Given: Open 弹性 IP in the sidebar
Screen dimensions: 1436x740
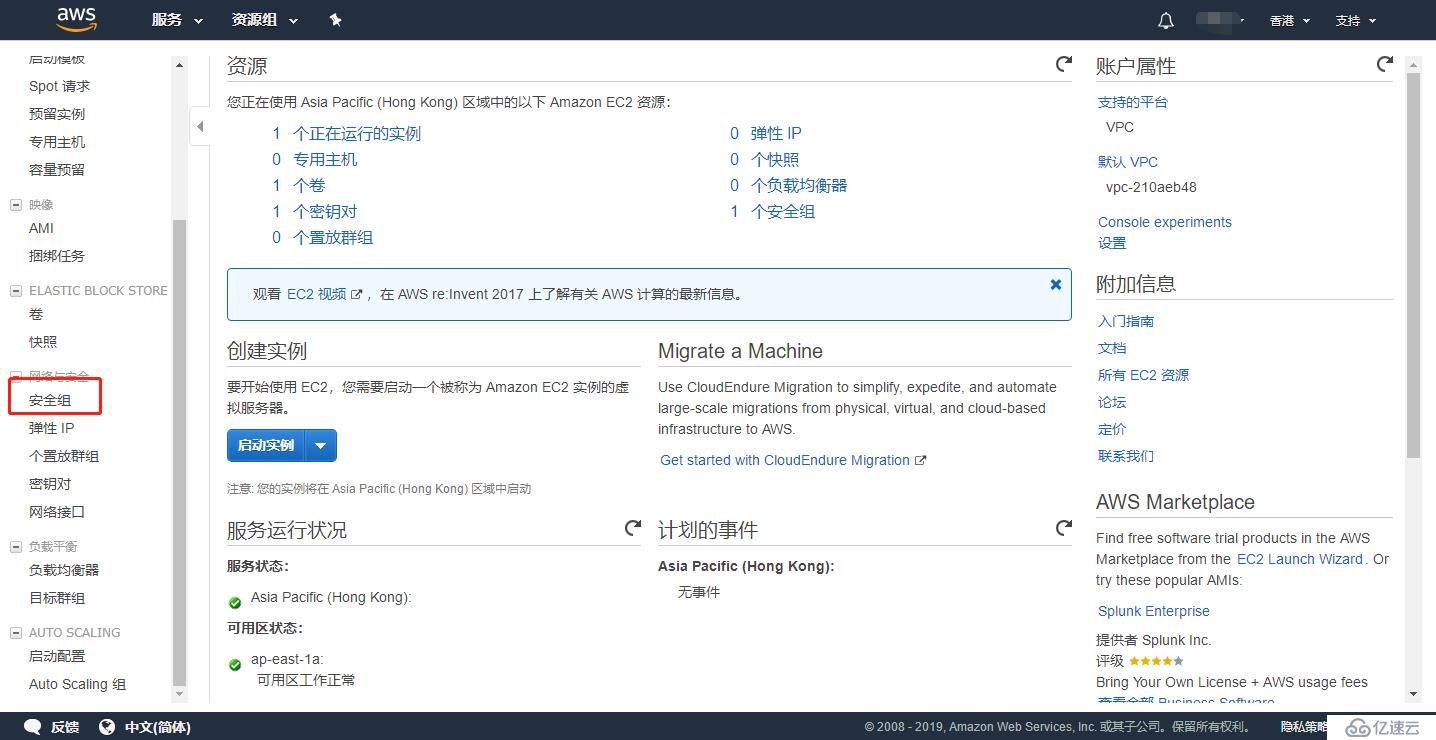Looking at the screenshot, I should (51, 428).
